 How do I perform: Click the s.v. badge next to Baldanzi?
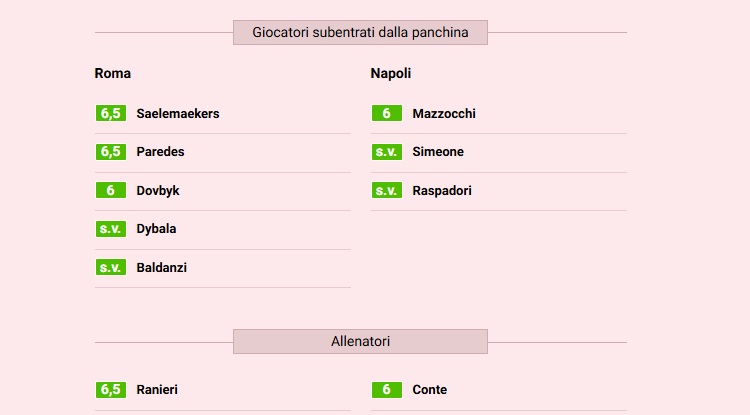(110, 268)
